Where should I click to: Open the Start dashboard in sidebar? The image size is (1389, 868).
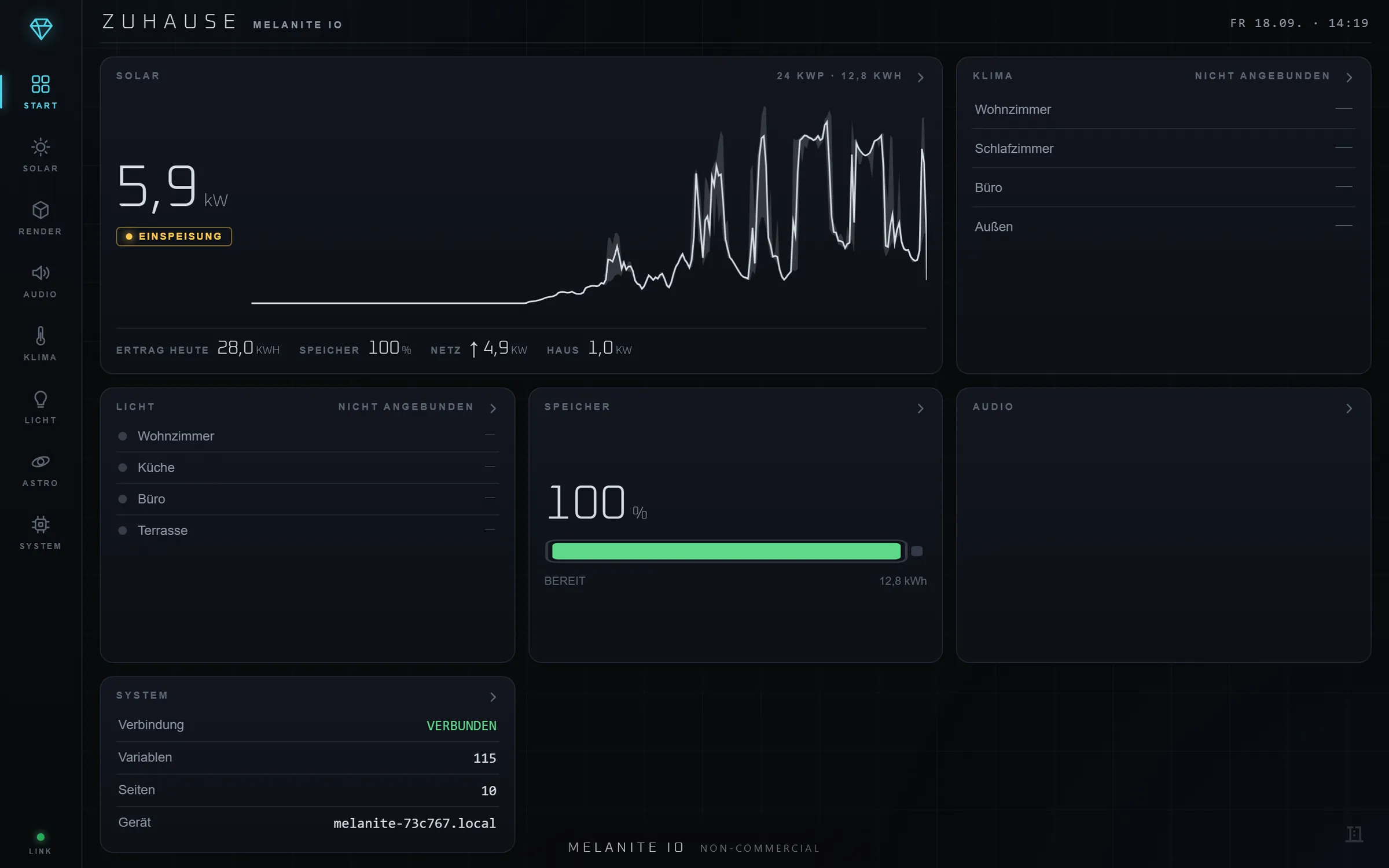[x=41, y=92]
